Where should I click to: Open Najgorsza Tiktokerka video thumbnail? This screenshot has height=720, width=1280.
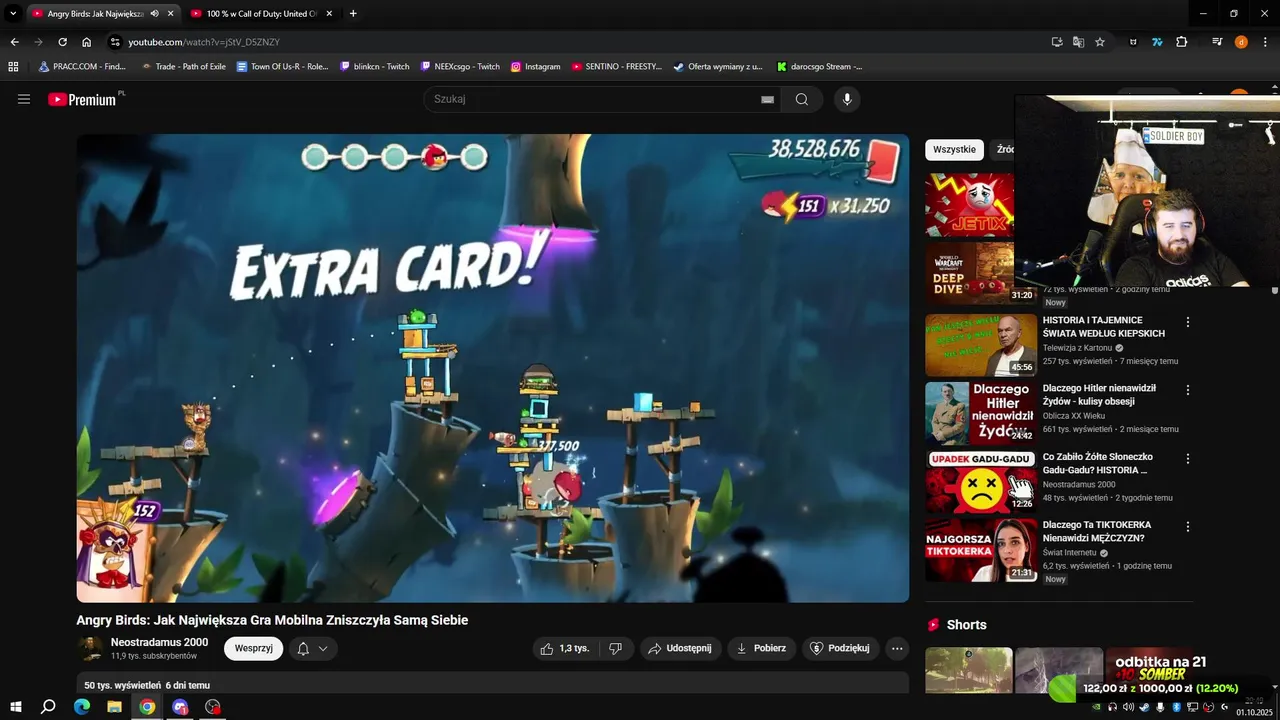981,550
